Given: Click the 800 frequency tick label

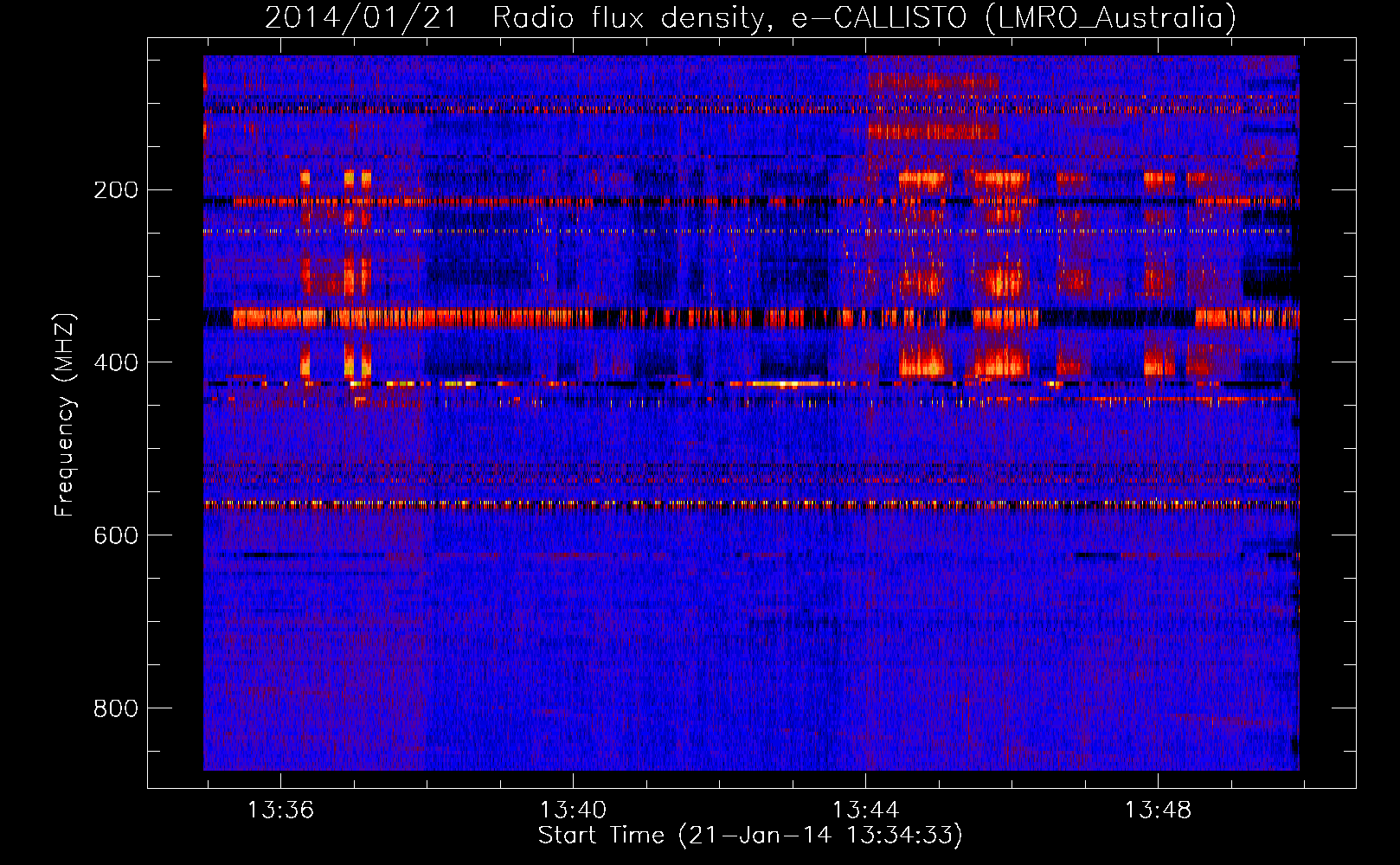Looking at the screenshot, I should tap(116, 708).
